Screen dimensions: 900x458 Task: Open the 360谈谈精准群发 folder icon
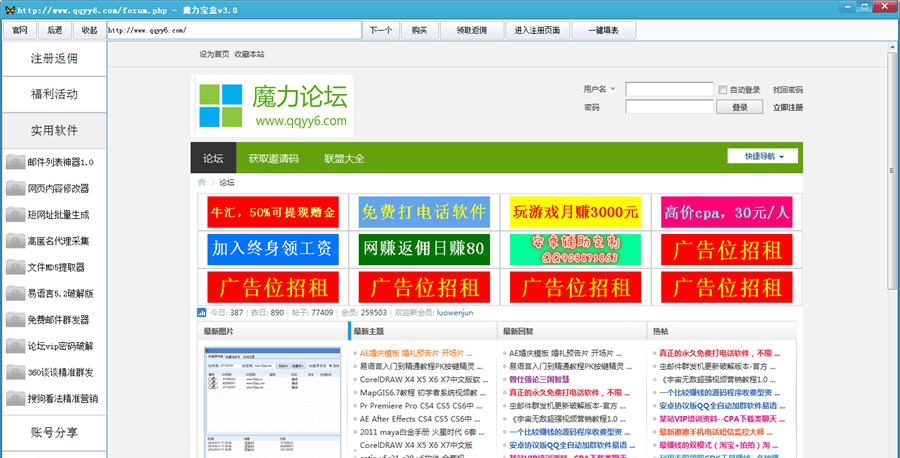[x=15, y=372]
